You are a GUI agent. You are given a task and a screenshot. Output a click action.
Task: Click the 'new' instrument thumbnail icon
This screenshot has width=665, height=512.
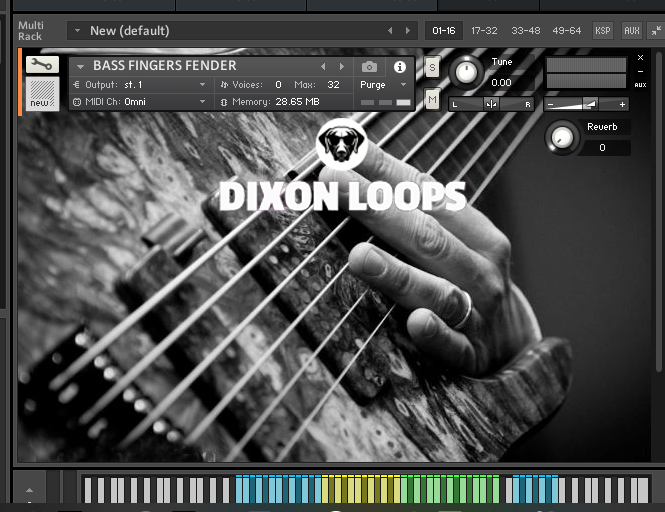click(42, 95)
